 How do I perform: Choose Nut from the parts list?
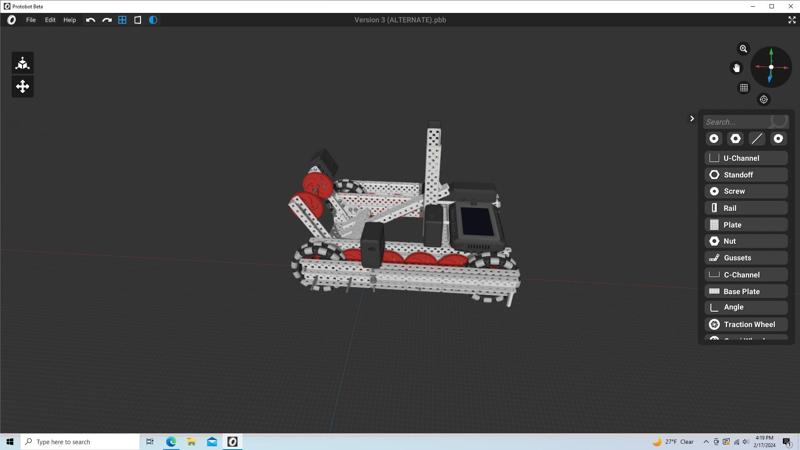(x=746, y=241)
